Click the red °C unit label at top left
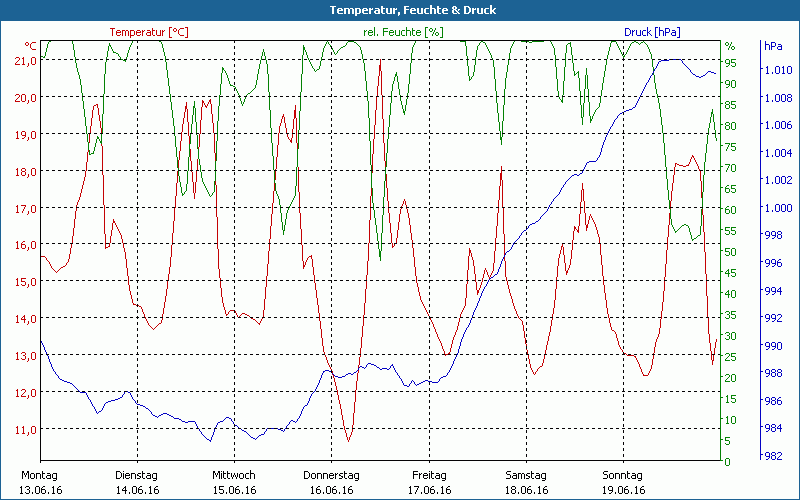Viewport: 800px width, 500px height. tap(30, 46)
